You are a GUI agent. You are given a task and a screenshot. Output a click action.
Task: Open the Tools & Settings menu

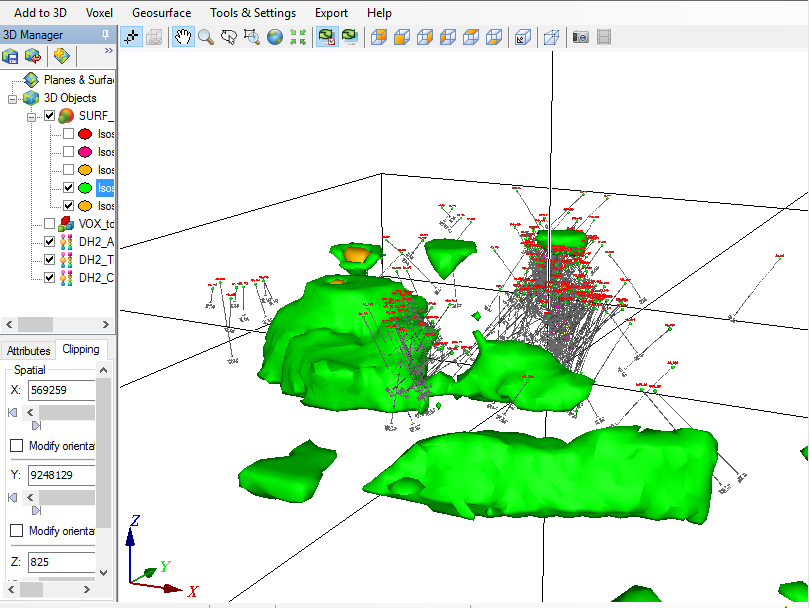coord(252,13)
